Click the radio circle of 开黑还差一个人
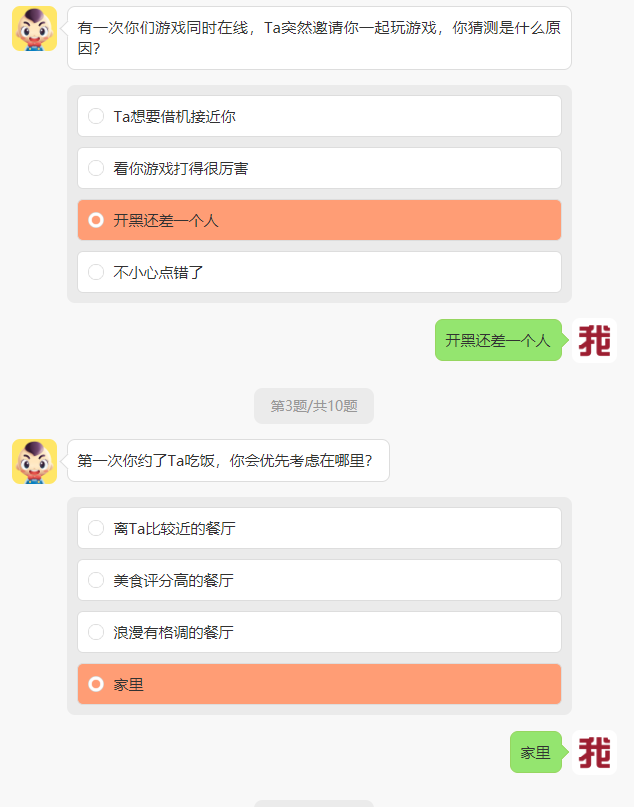This screenshot has height=807, width=636. [x=96, y=220]
